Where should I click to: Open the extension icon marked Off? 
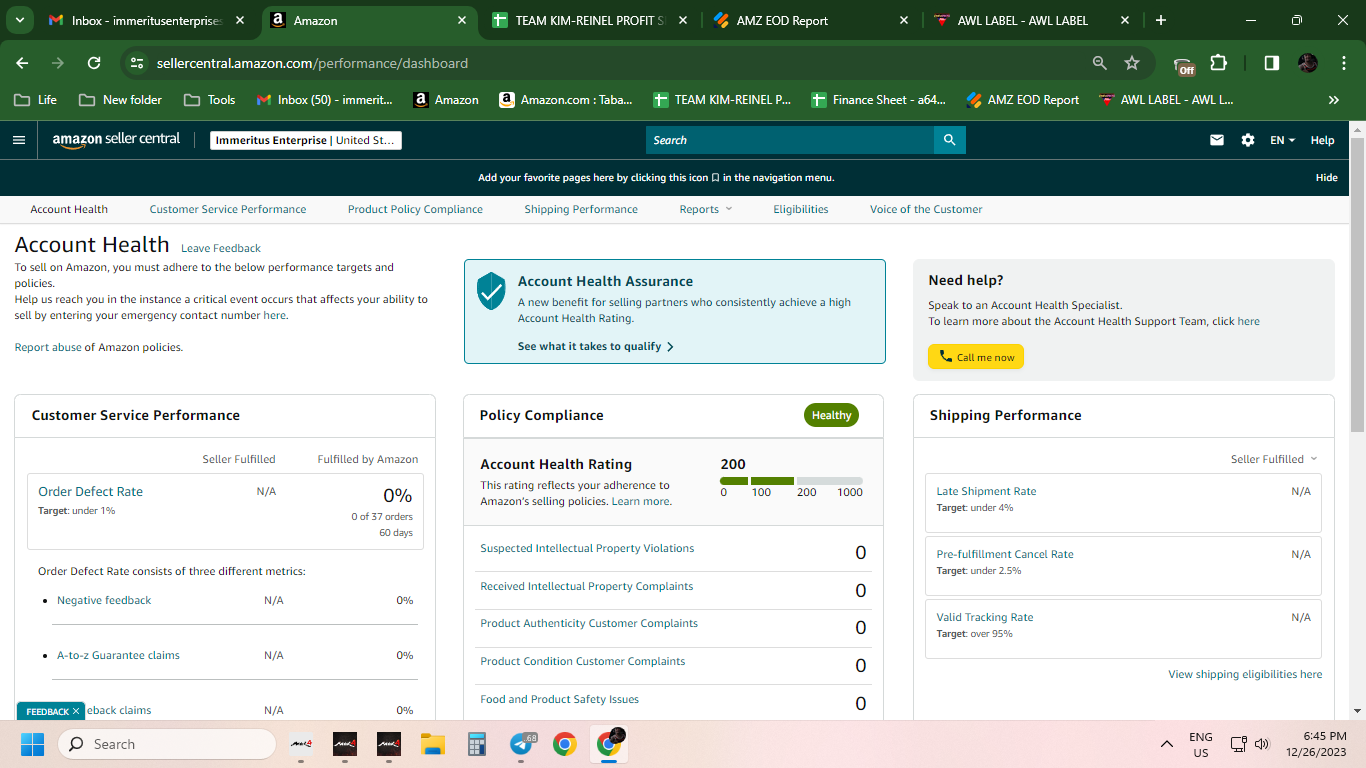1185,65
